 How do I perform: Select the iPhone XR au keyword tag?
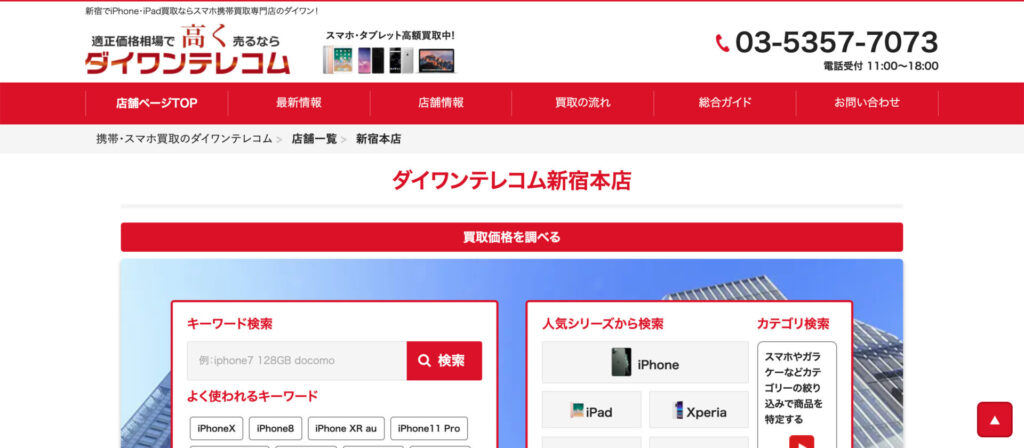346,428
